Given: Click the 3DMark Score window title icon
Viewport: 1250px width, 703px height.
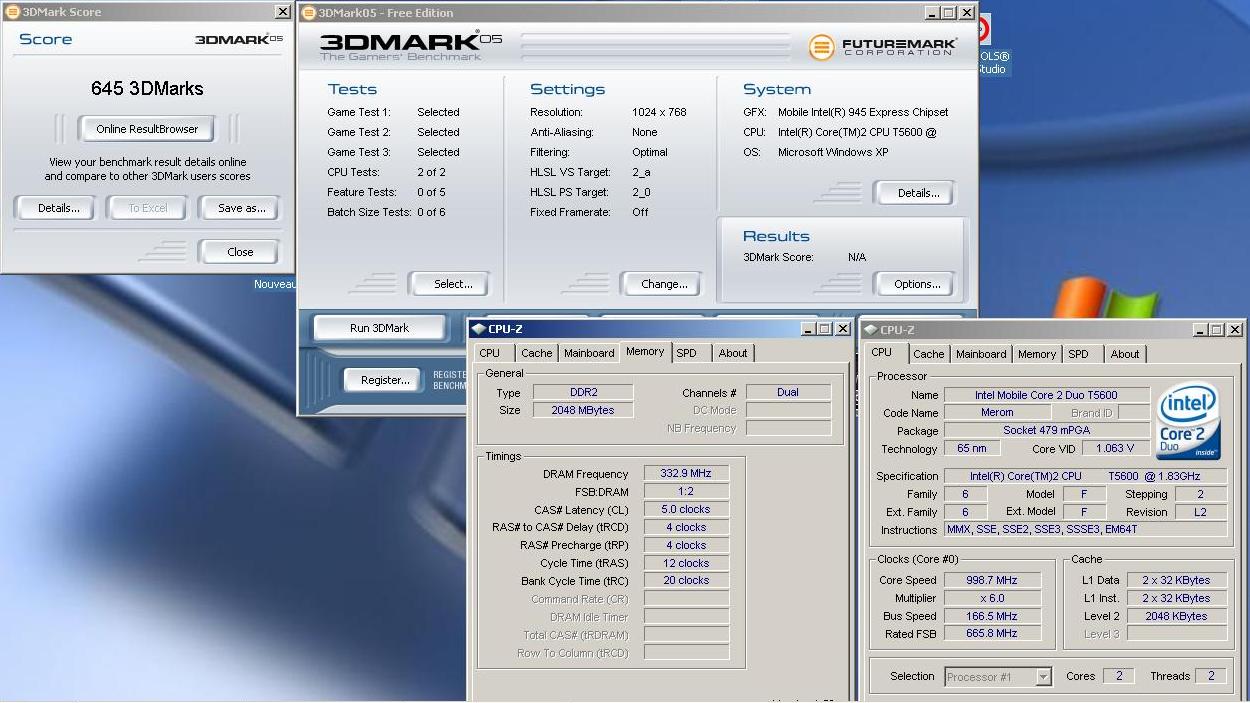Looking at the screenshot, I should [12, 12].
